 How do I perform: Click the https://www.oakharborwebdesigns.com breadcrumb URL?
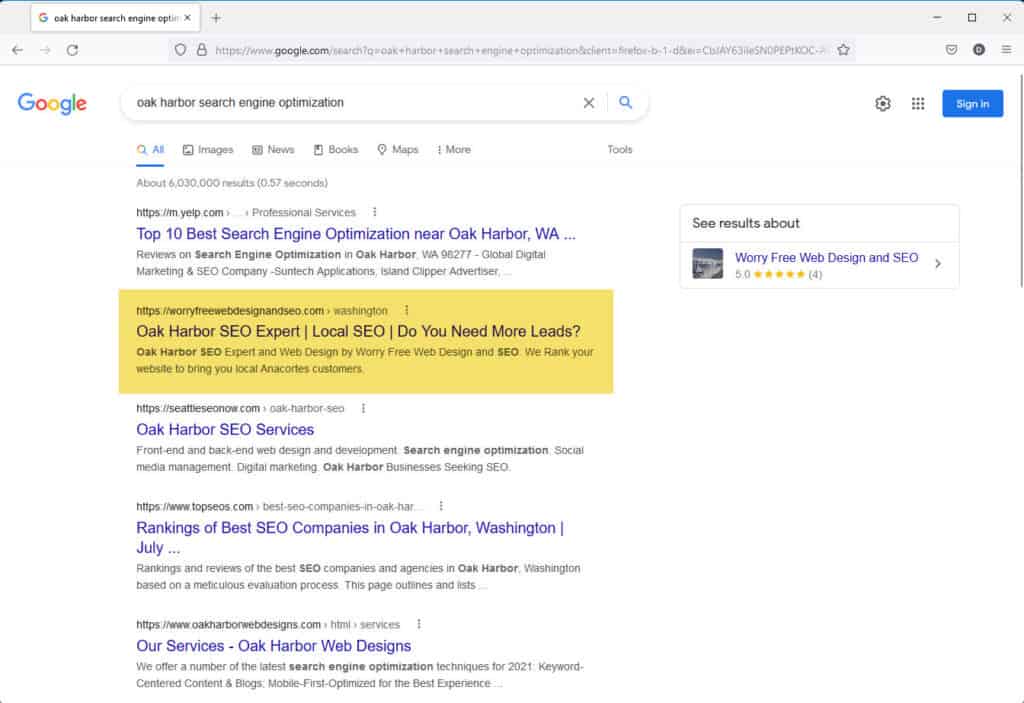click(229, 625)
